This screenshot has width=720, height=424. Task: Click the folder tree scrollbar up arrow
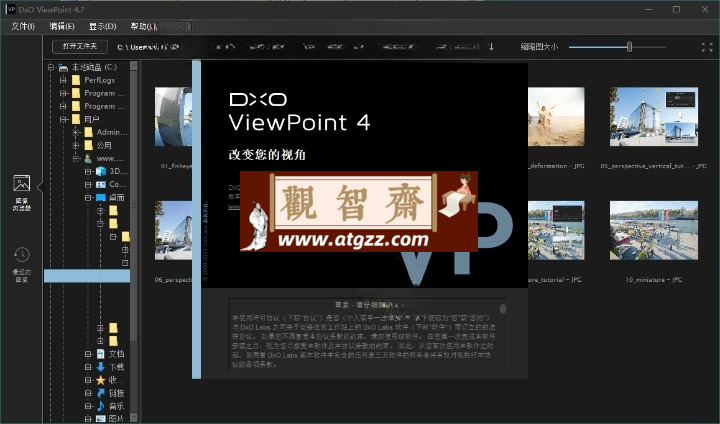[134, 66]
